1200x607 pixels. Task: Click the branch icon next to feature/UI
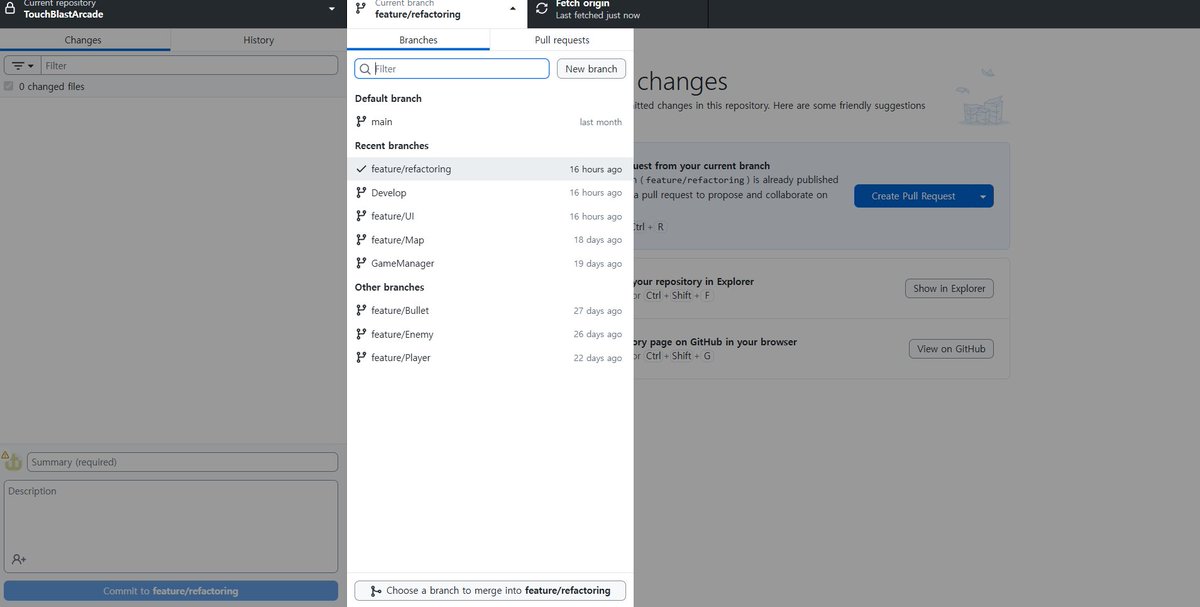[361, 216]
